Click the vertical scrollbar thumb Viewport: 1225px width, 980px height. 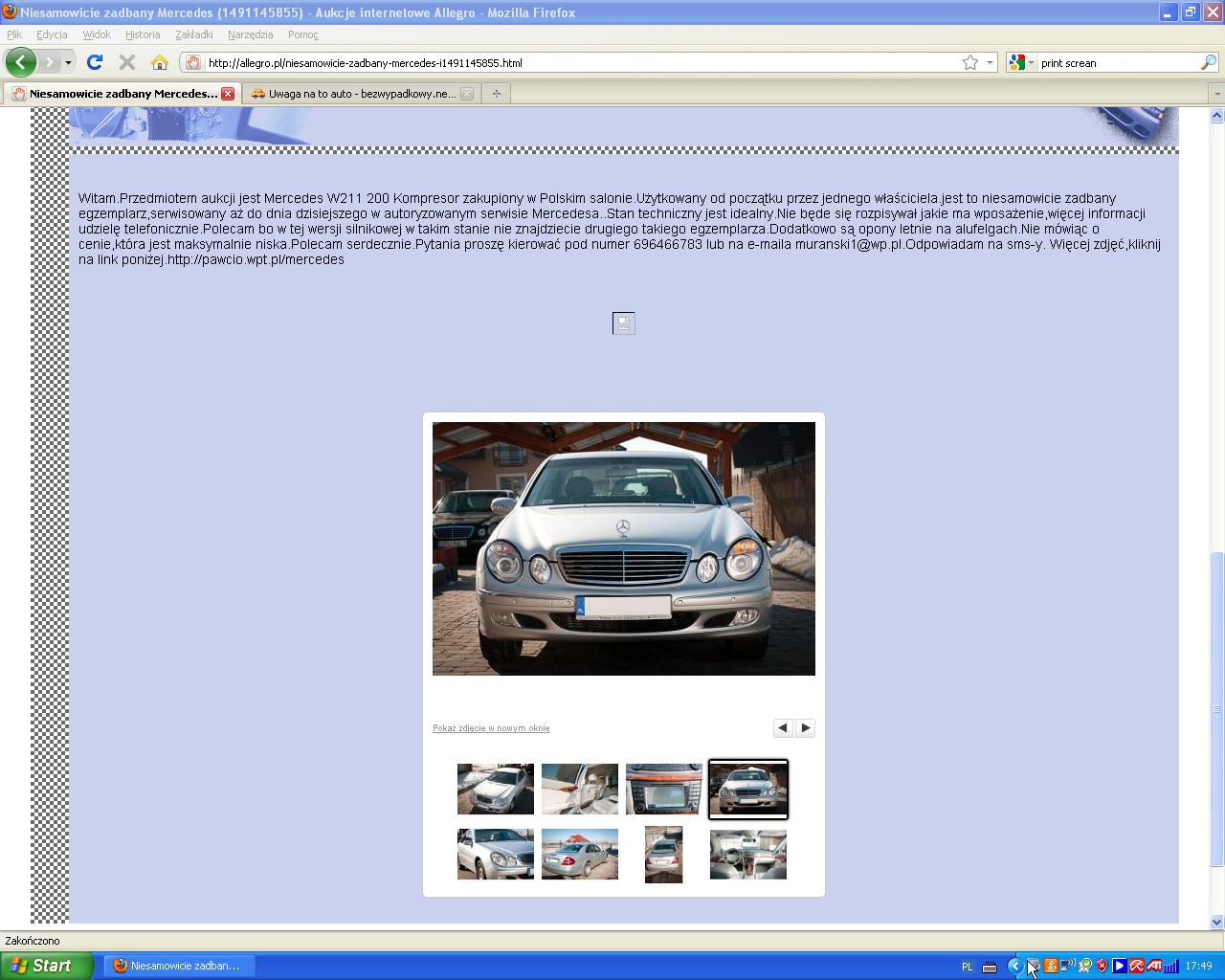[1217, 710]
